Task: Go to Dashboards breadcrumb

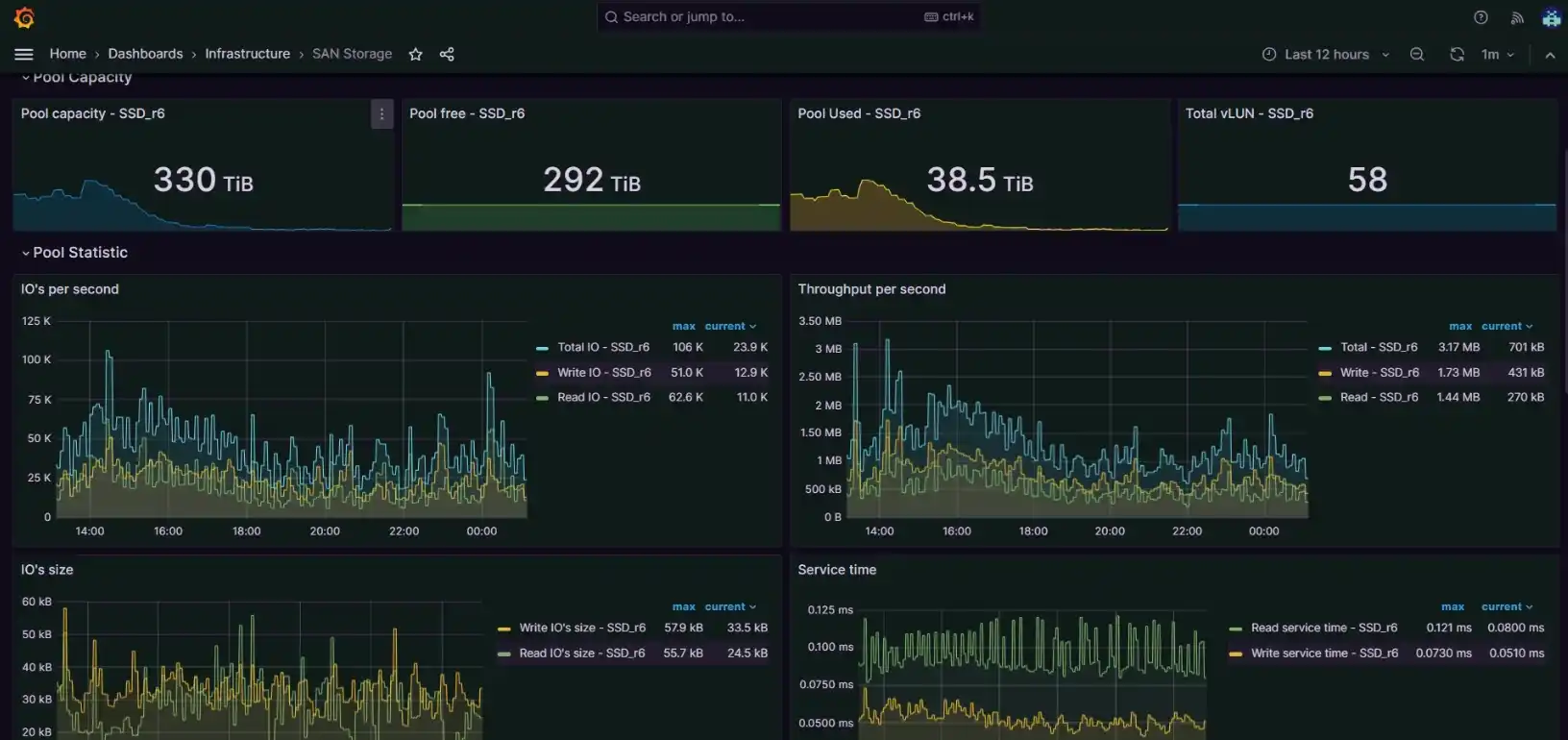Action: (x=145, y=54)
